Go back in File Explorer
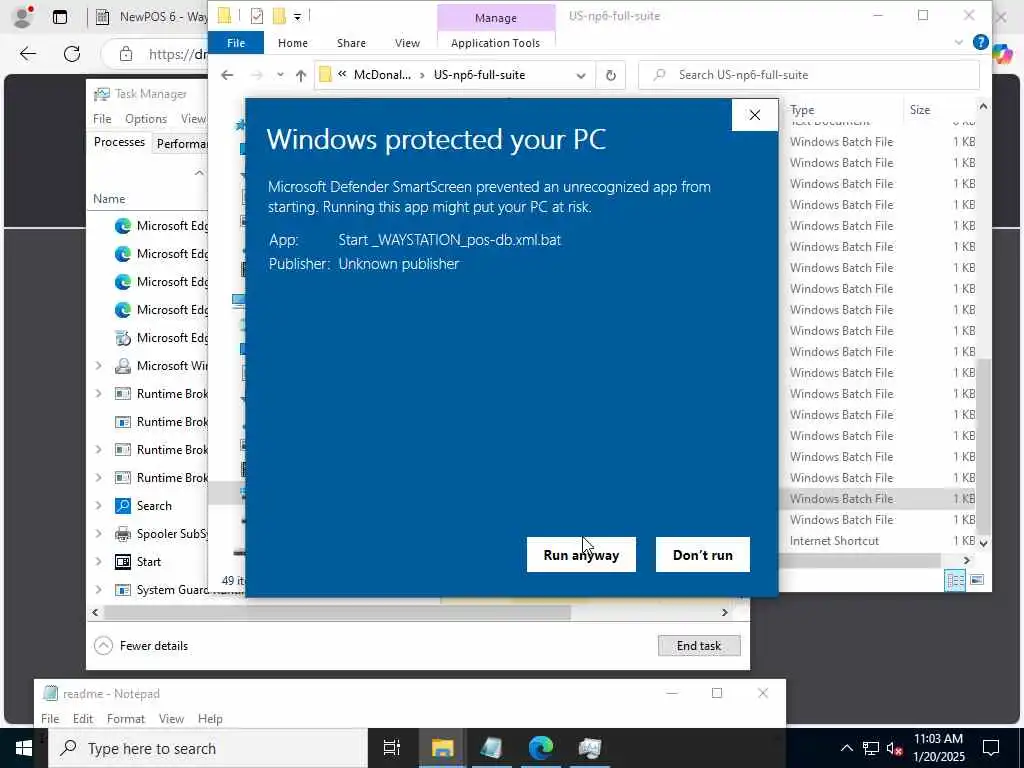 pyautogui.click(x=227, y=75)
